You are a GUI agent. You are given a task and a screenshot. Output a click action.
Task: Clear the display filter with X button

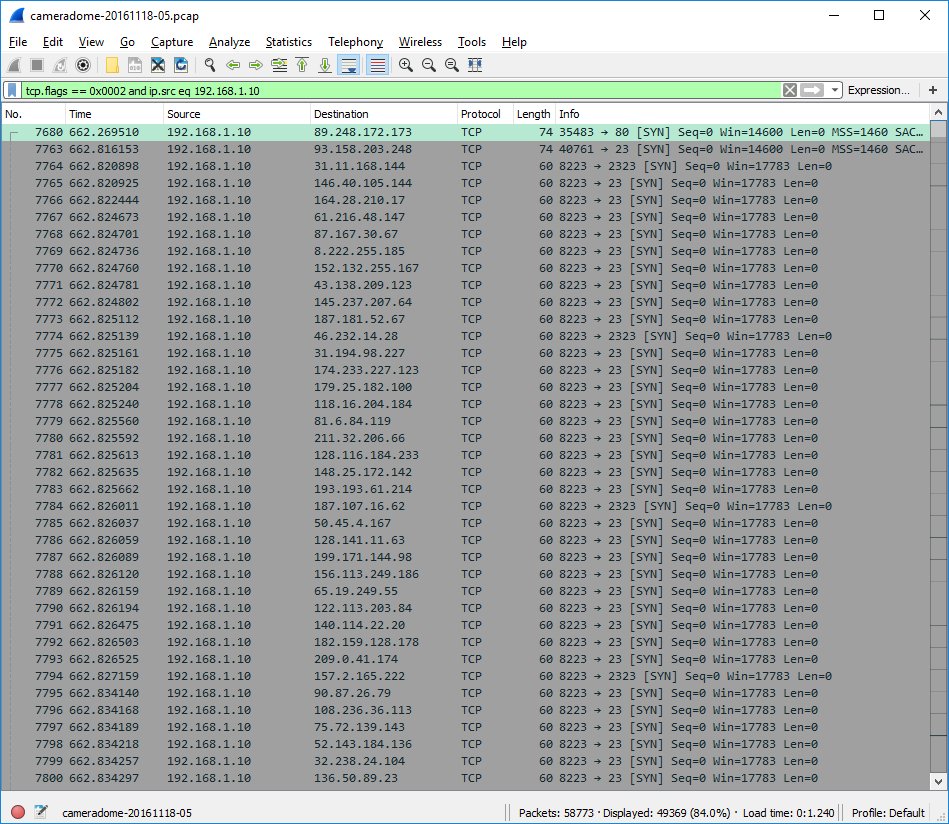pyautogui.click(x=790, y=90)
